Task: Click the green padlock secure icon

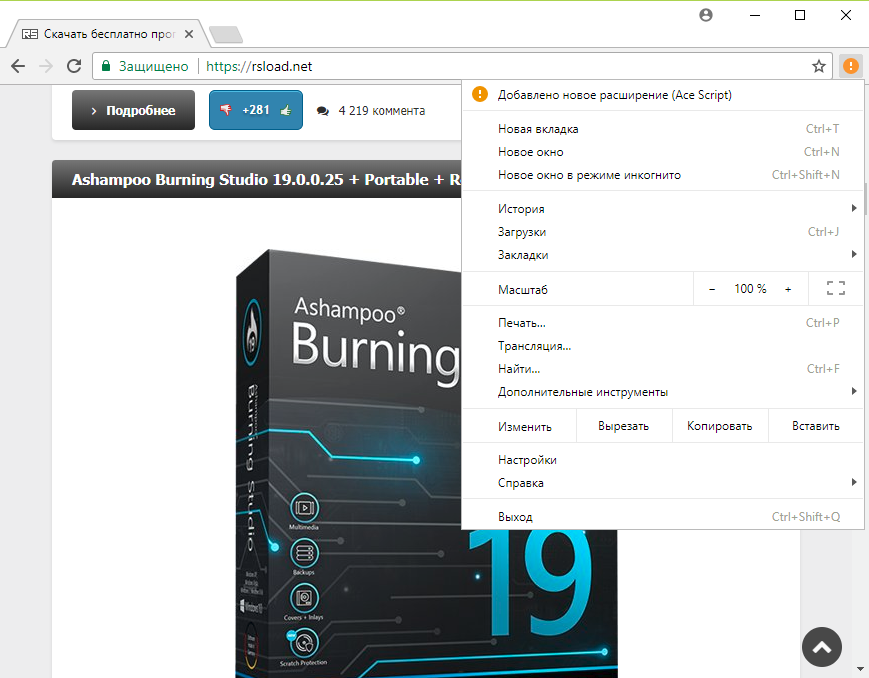Action: (x=105, y=66)
